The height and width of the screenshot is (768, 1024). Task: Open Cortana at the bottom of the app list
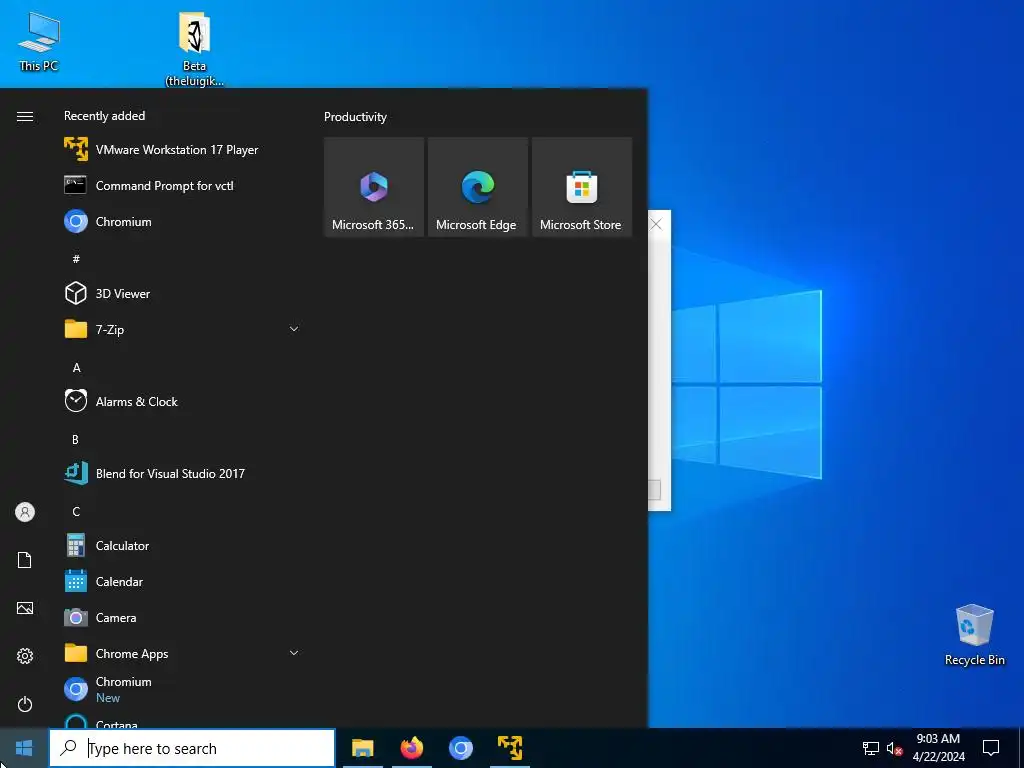(182, 721)
